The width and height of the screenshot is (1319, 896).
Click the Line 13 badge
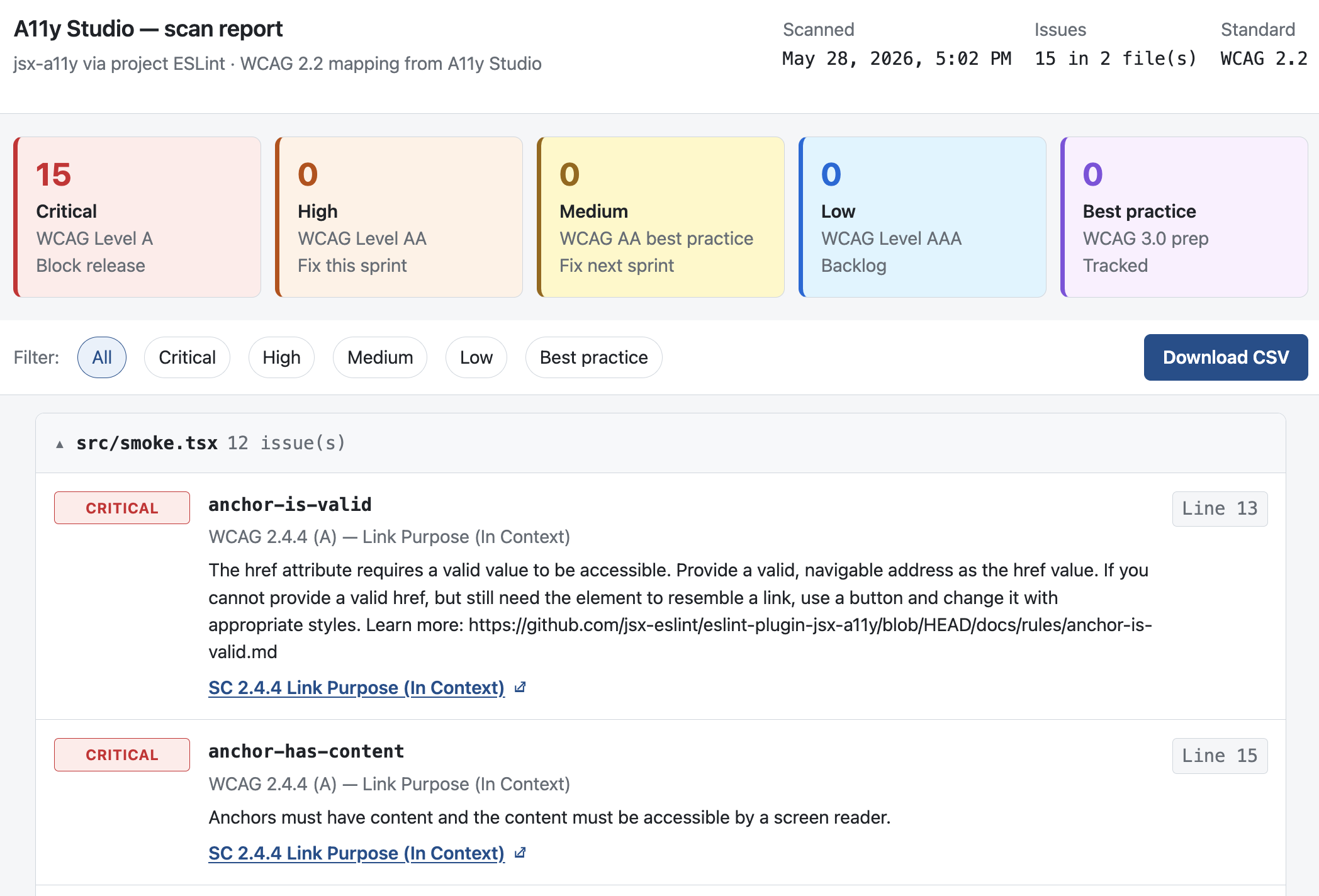(x=1220, y=508)
